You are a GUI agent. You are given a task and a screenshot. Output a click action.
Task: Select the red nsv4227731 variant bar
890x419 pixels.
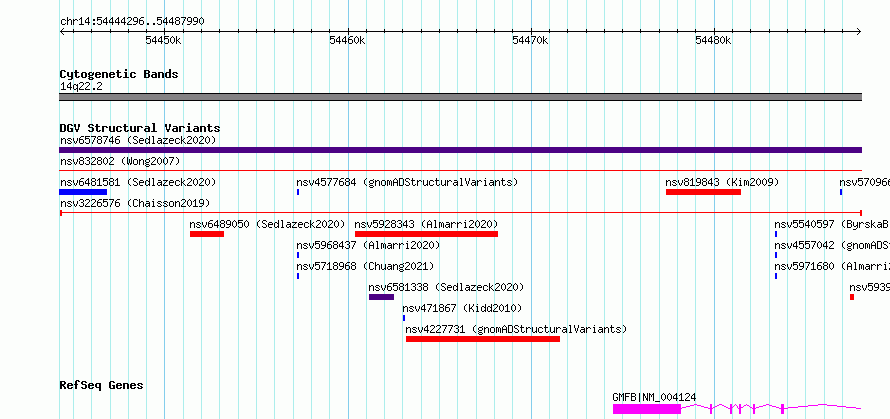point(483,339)
